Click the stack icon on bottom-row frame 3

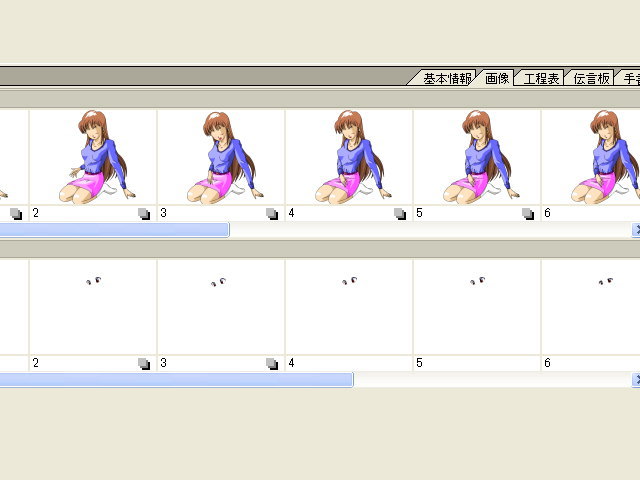point(272,364)
